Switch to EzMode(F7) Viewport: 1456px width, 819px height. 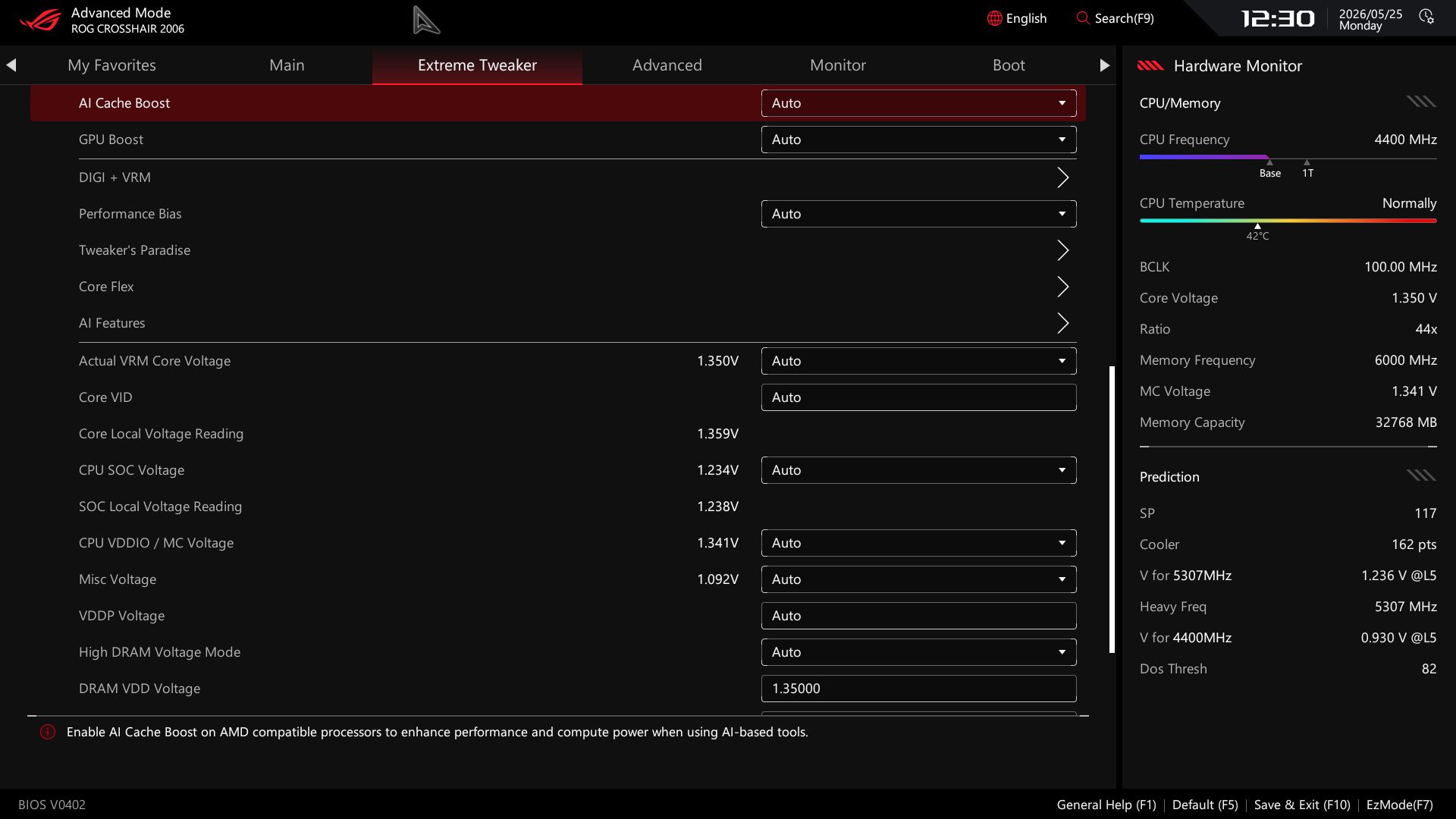pyautogui.click(x=1399, y=805)
